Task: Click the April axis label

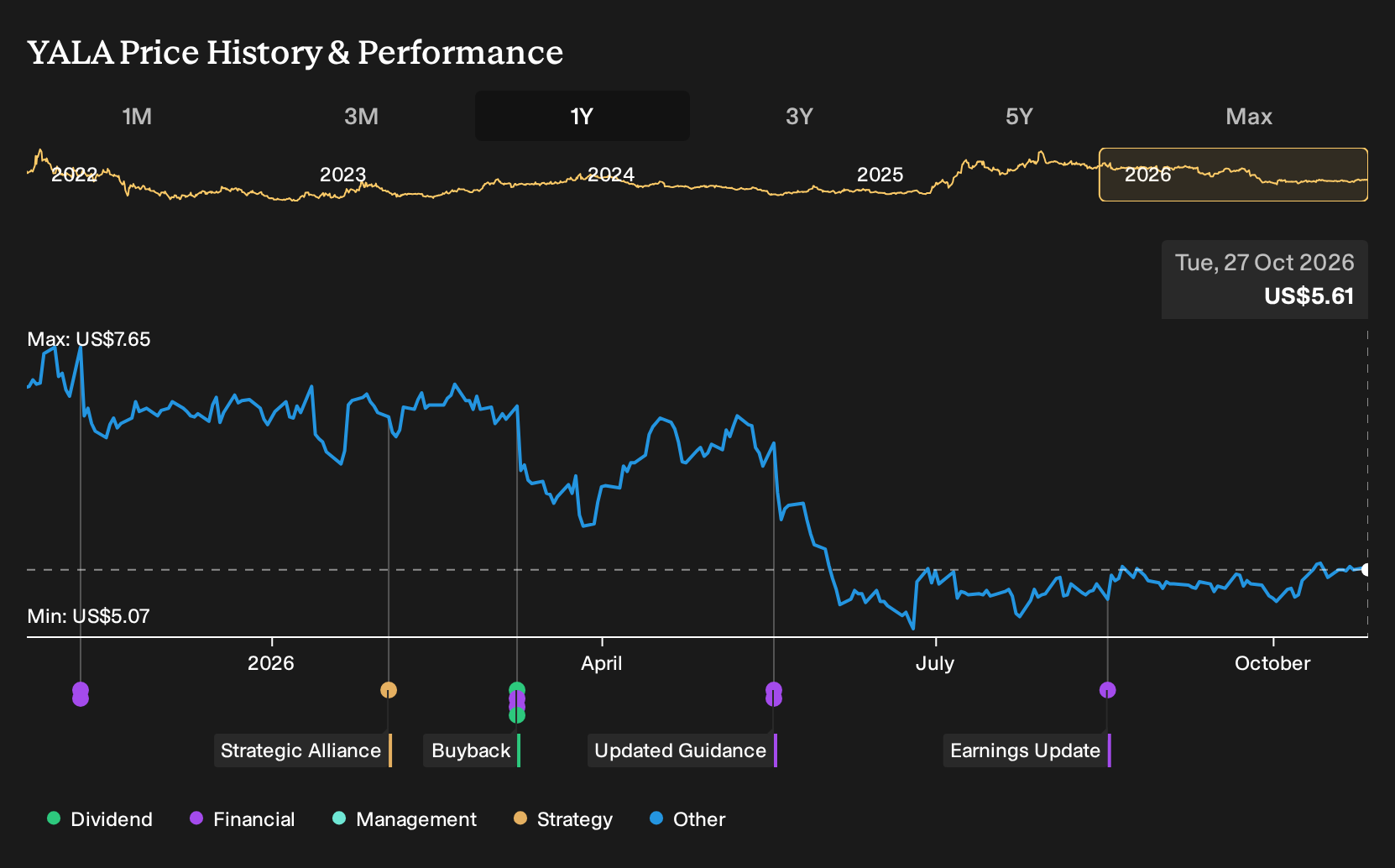Action: point(602,663)
